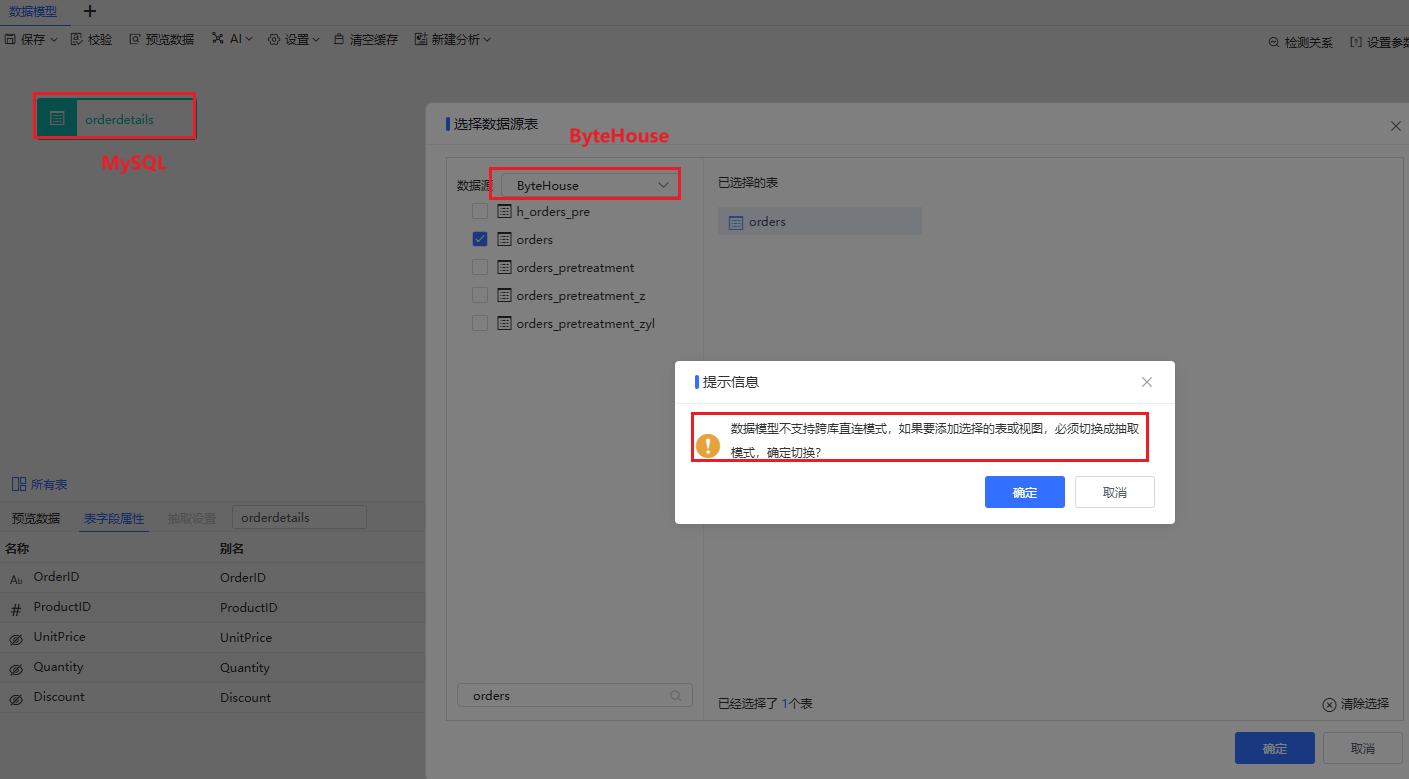Check the orders_pretreatment_z checkbox
Screen dimensions: 1409x779
[x=480, y=295]
